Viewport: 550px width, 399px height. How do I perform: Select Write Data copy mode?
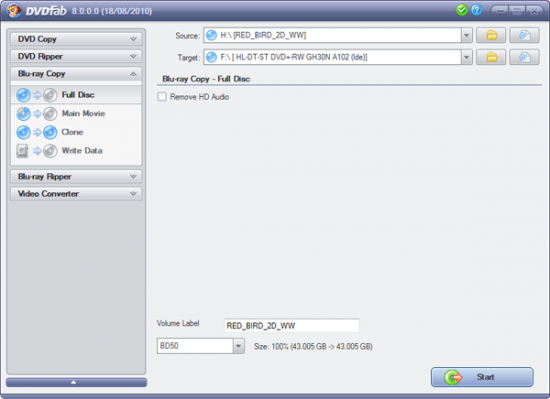(x=76, y=151)
